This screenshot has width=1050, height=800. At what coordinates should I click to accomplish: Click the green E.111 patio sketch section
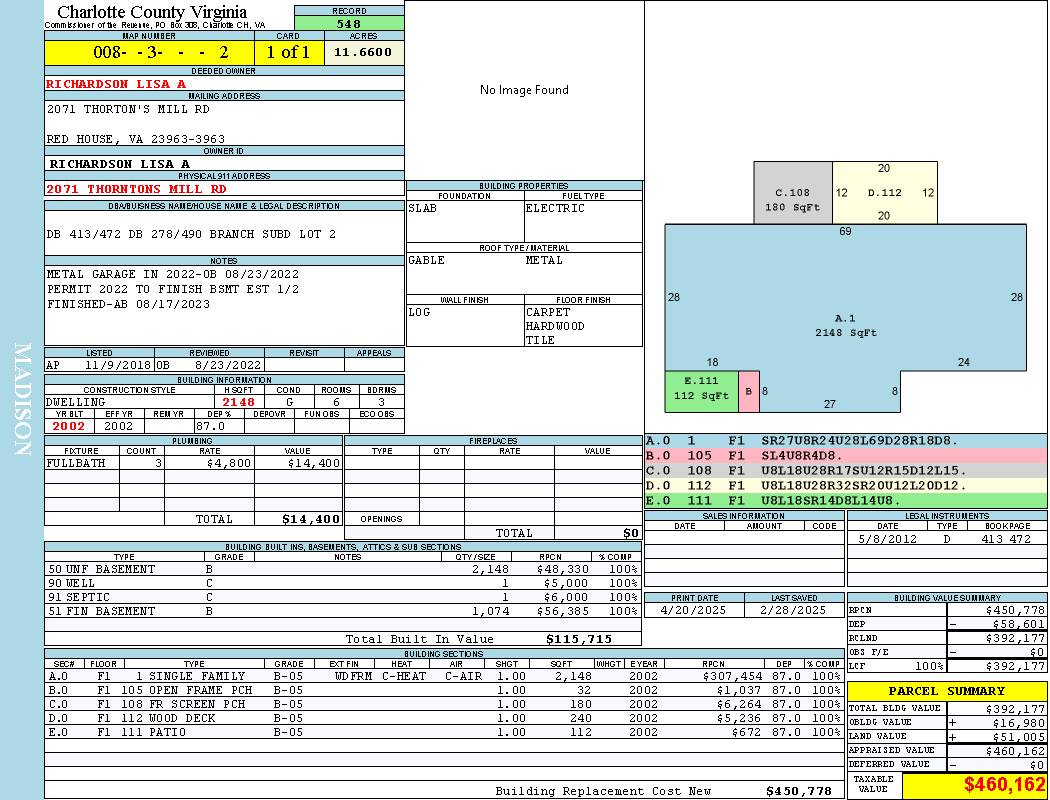pos(701,391)
